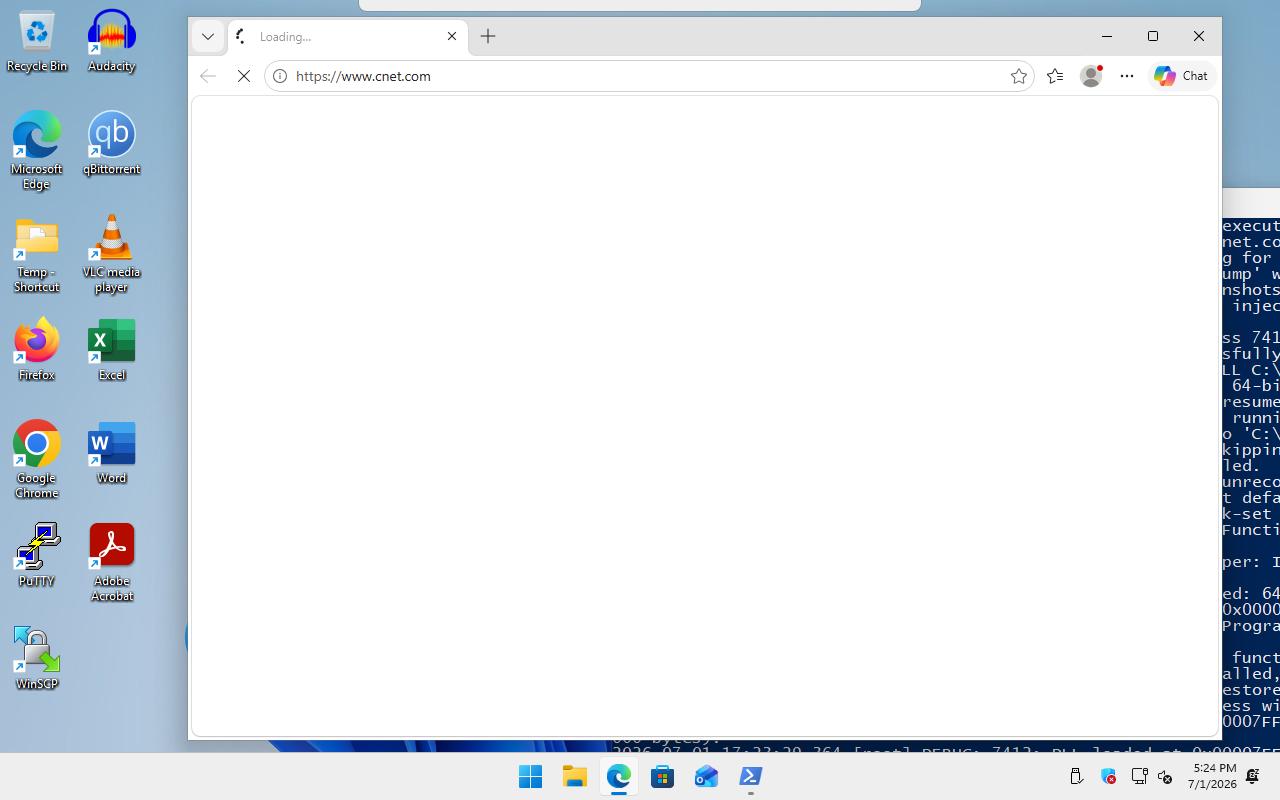Open the notification bell icon
The height and width of the screenshot is (800, 1280).
click(1253, 776)
